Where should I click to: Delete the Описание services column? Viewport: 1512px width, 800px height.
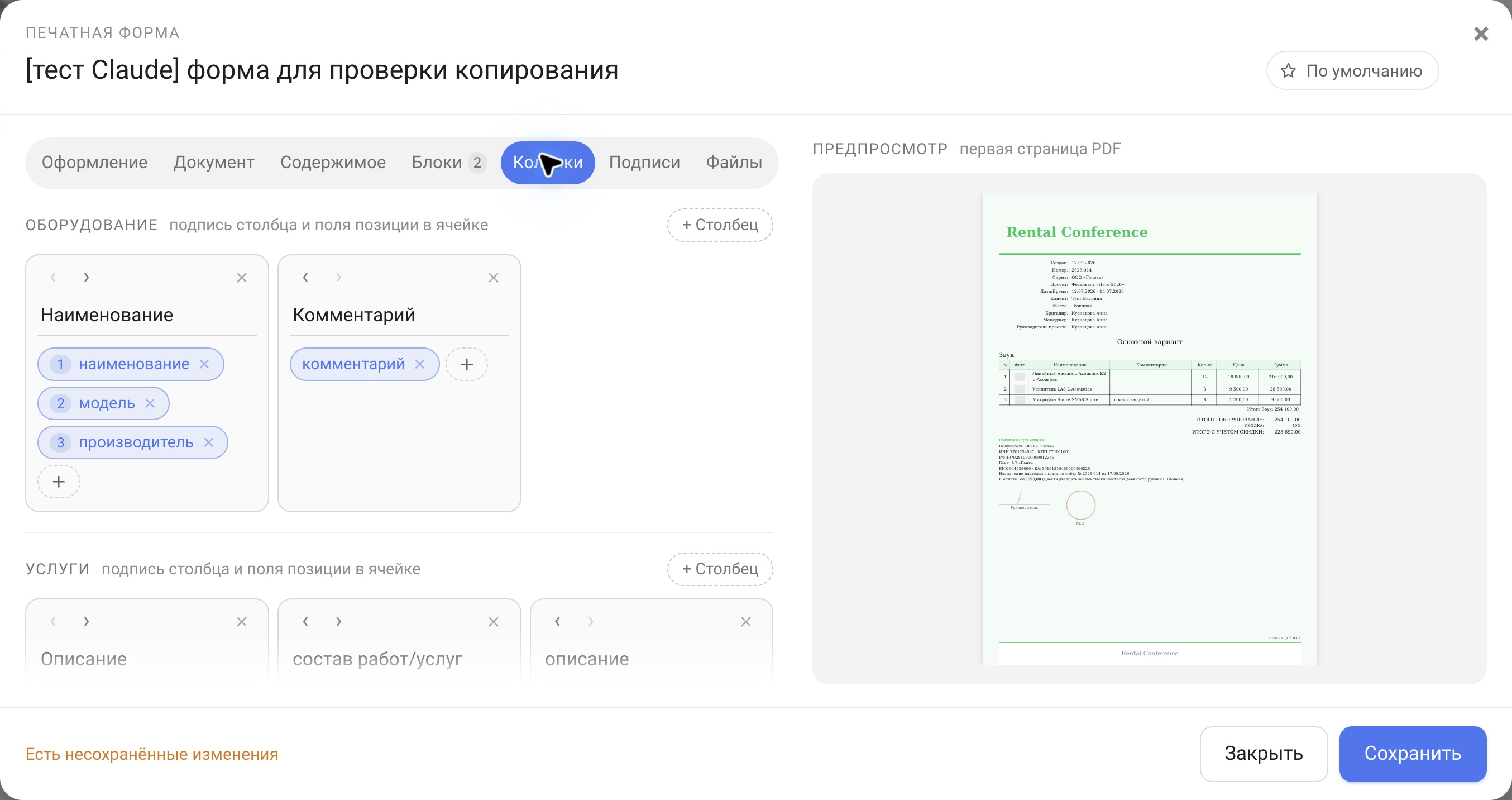[x=241, y=622]
